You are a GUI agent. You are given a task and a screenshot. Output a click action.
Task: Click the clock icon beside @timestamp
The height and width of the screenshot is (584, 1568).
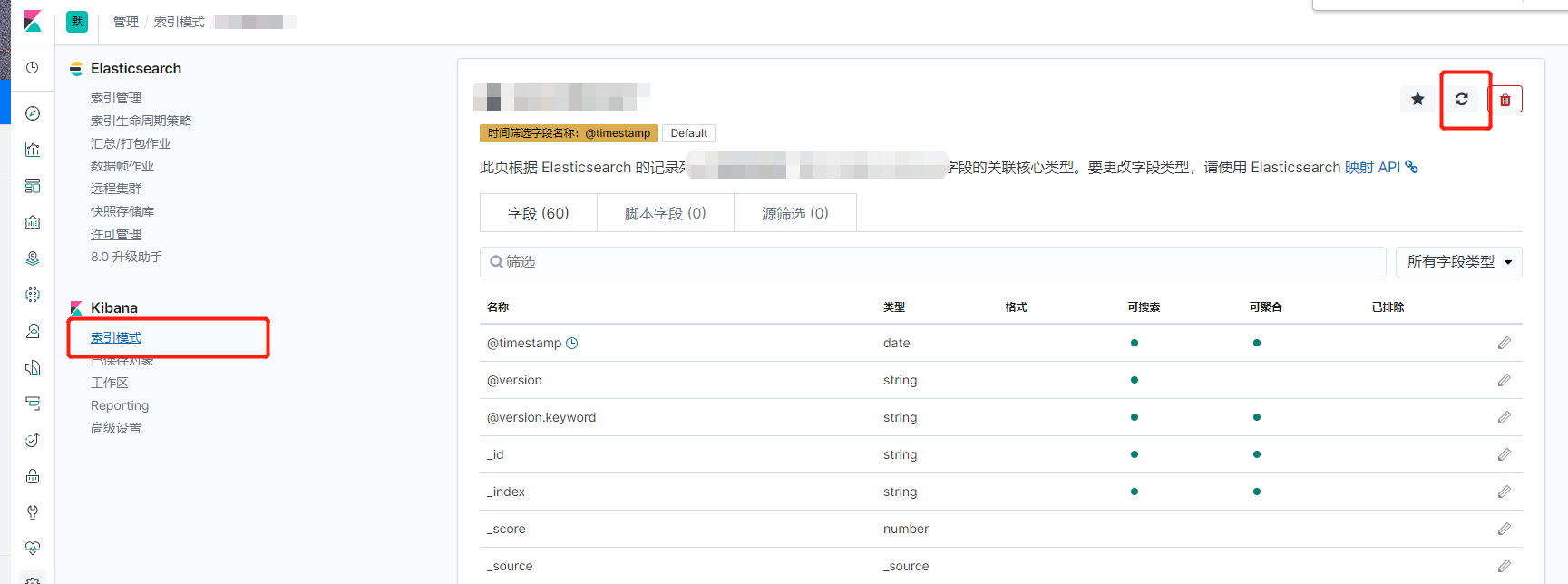coord(572,343)
